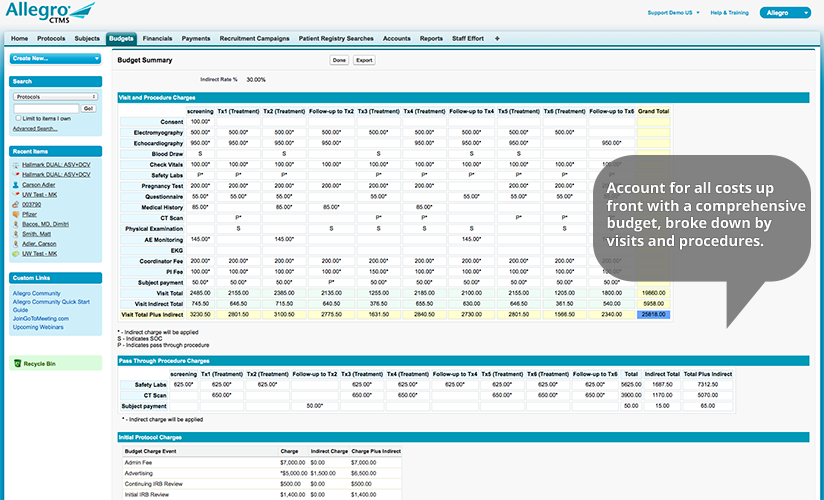Viewport: 824px width, 500px height.
Task: Click the Budget Charge Event column header
Action: pos(150,451)
